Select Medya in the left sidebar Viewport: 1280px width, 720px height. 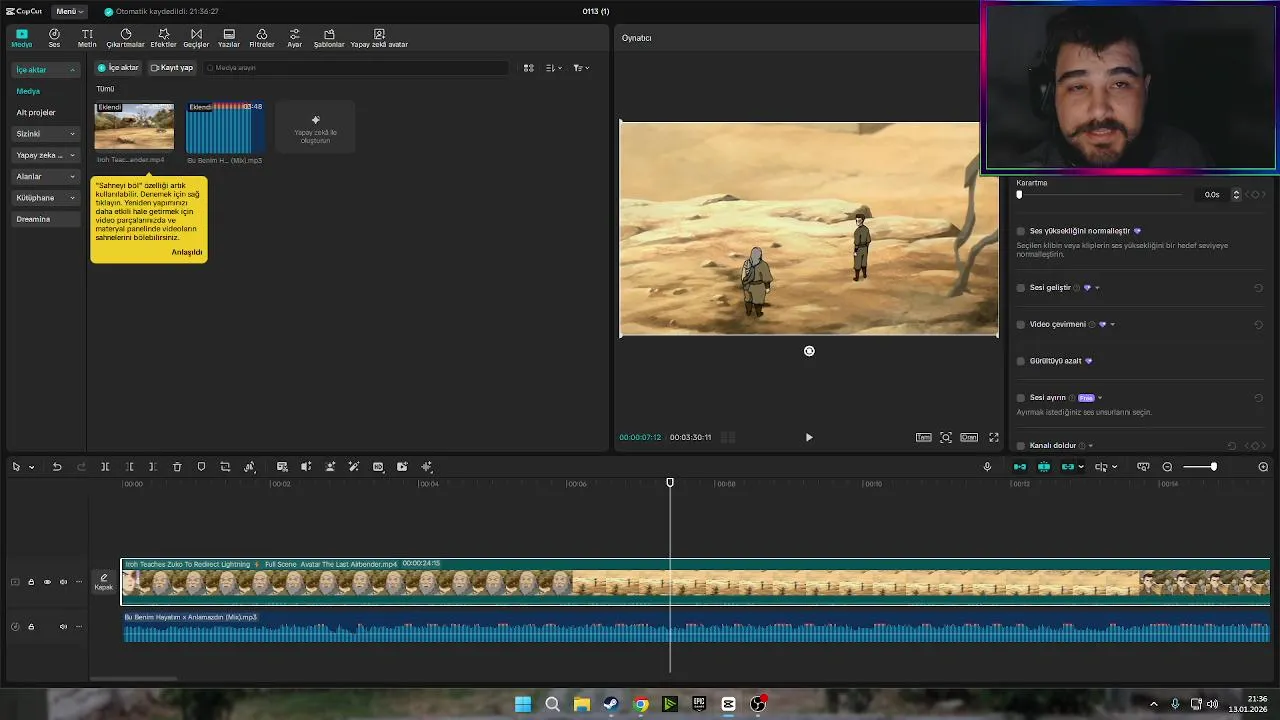(28, 91)
